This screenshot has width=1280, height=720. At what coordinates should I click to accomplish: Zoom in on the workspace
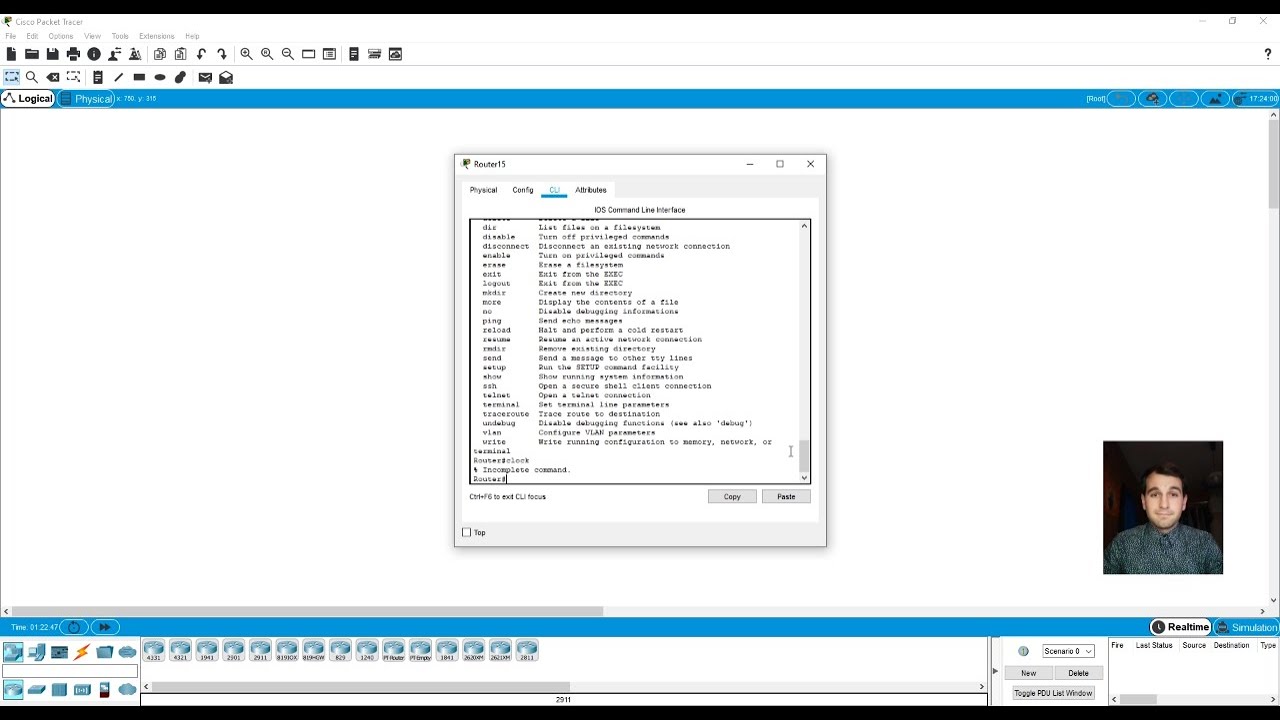(246, 54)
